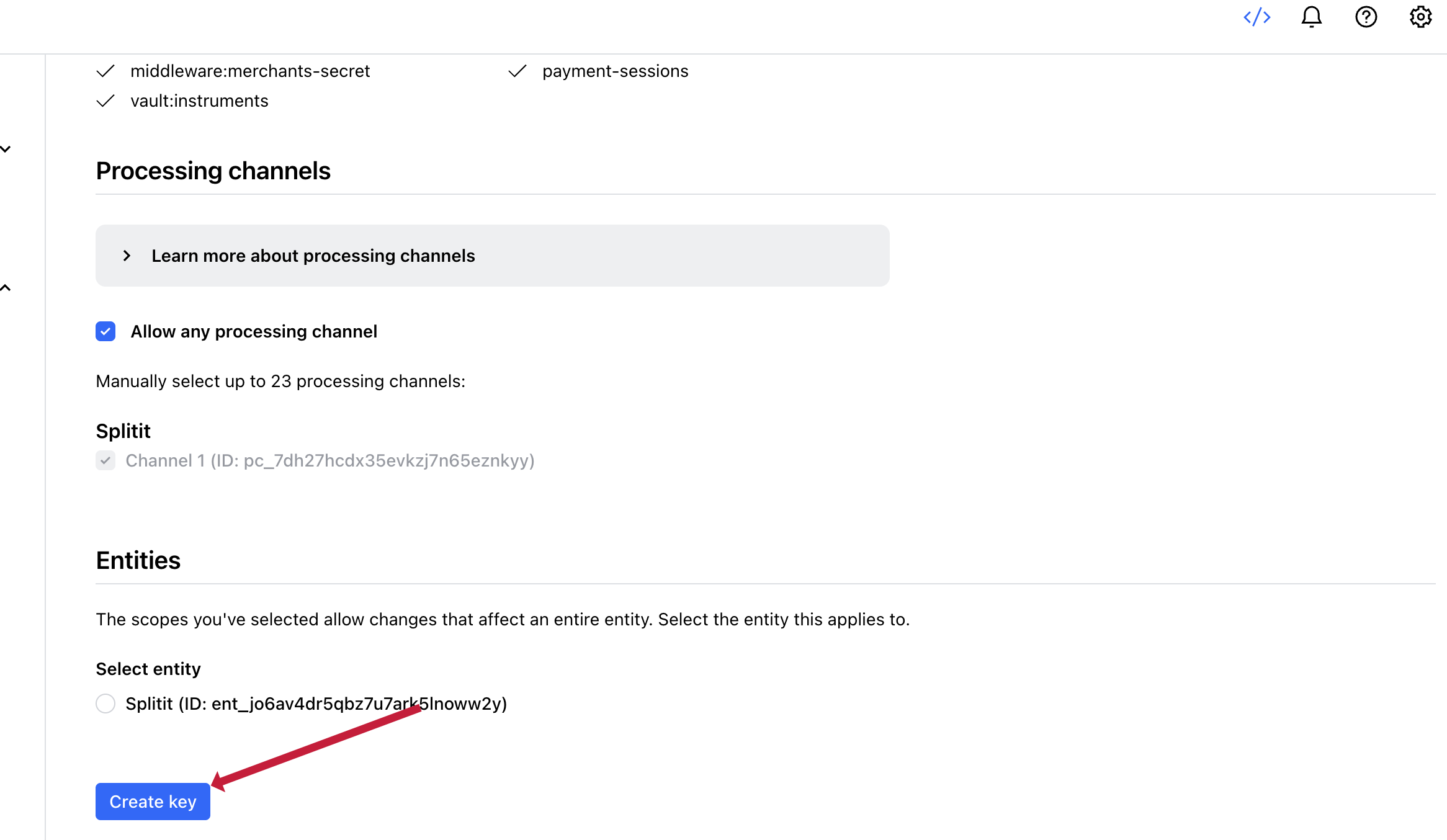Click the vault:instruments checkmark icon
This screenshot has height=840, width=1447.
105,101
